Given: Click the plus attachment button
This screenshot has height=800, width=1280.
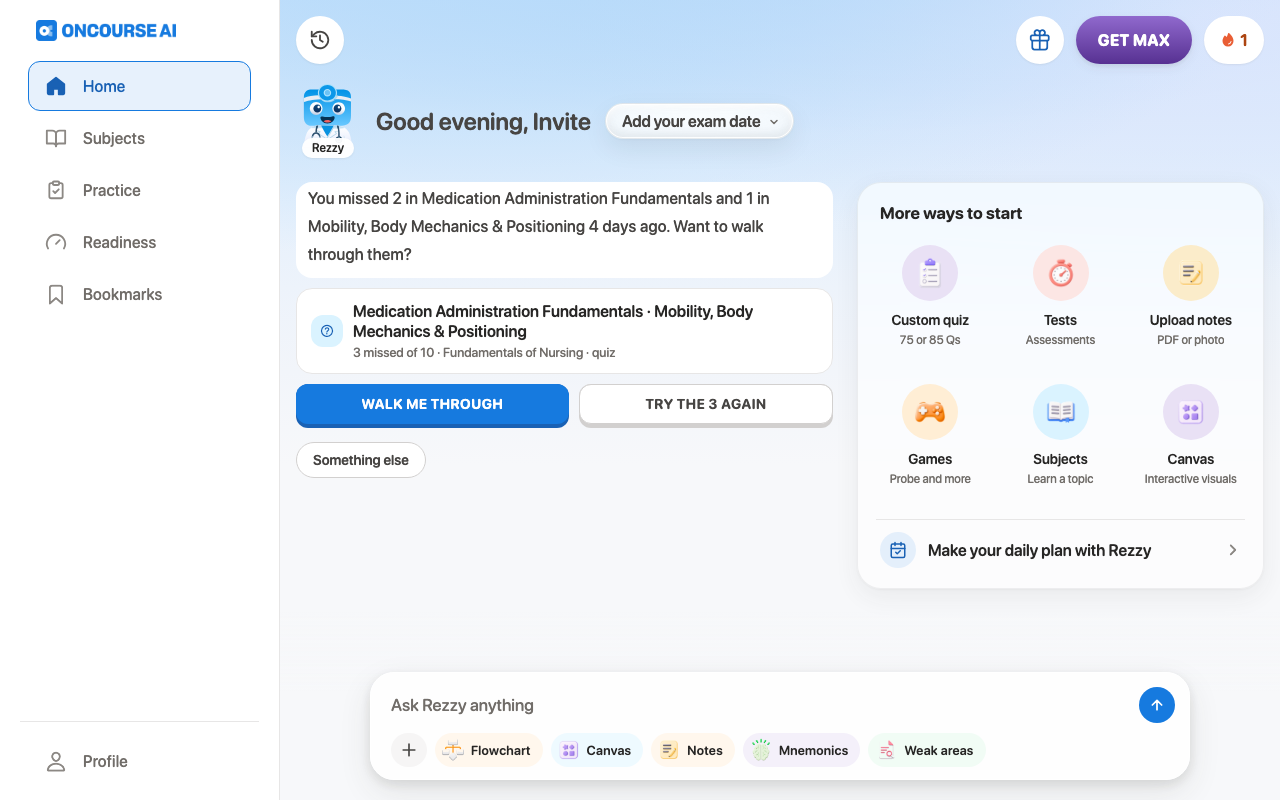Looking at the screenshot, I should [x=409, y=750].
